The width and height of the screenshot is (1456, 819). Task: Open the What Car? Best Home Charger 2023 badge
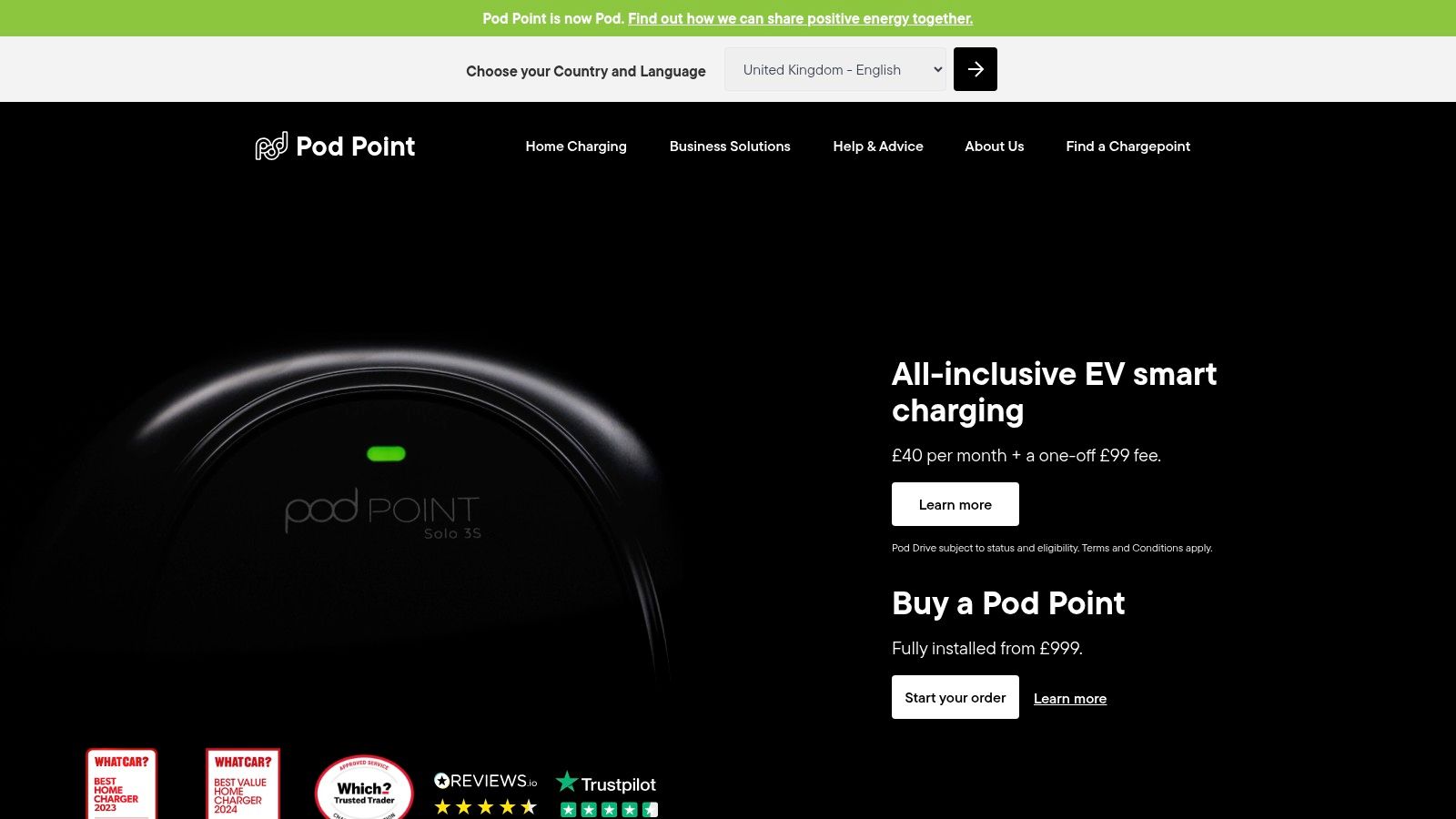pos(122,784)
